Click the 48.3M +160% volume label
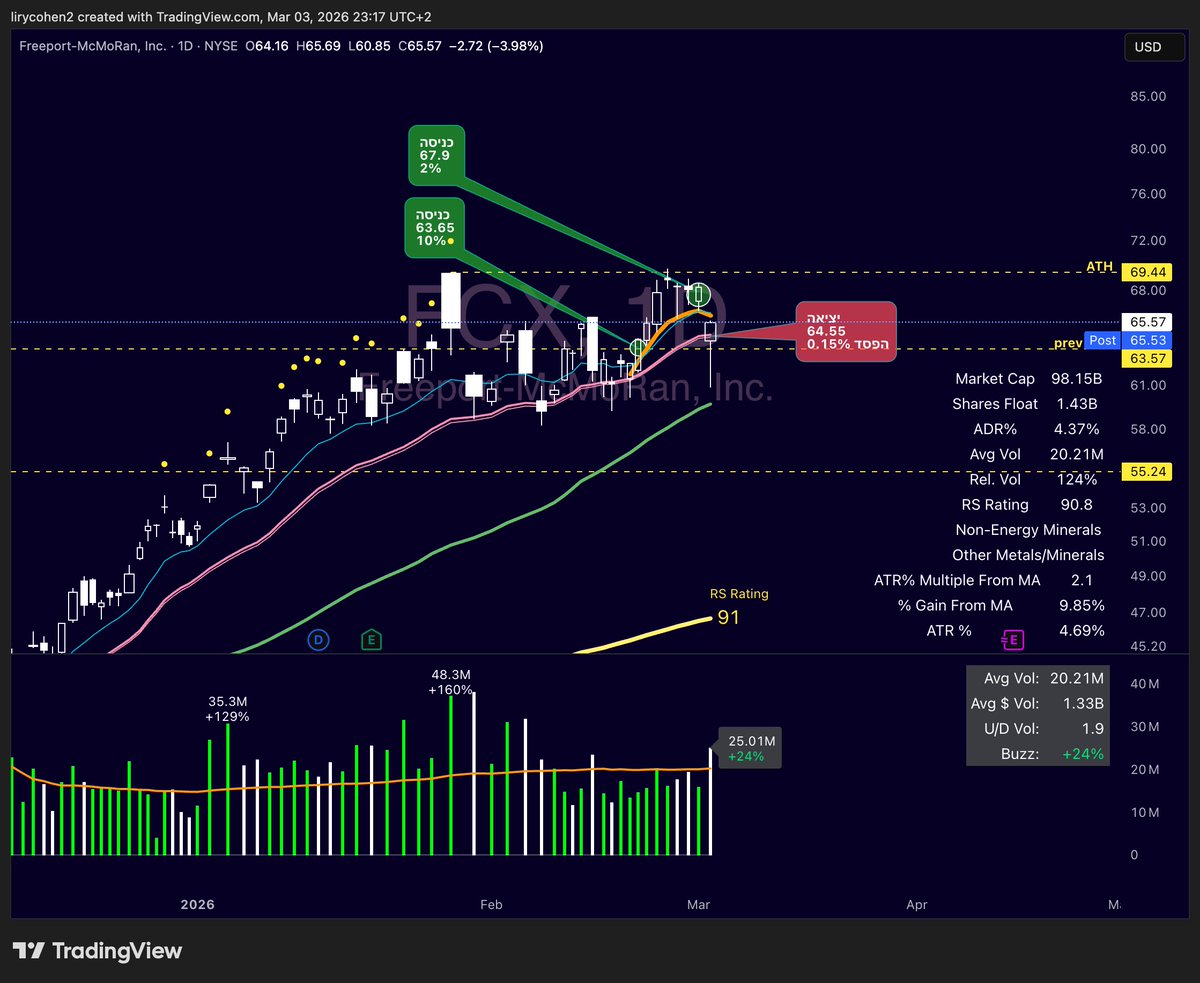This screenshot has height=983, width=1200. (450, 683)
